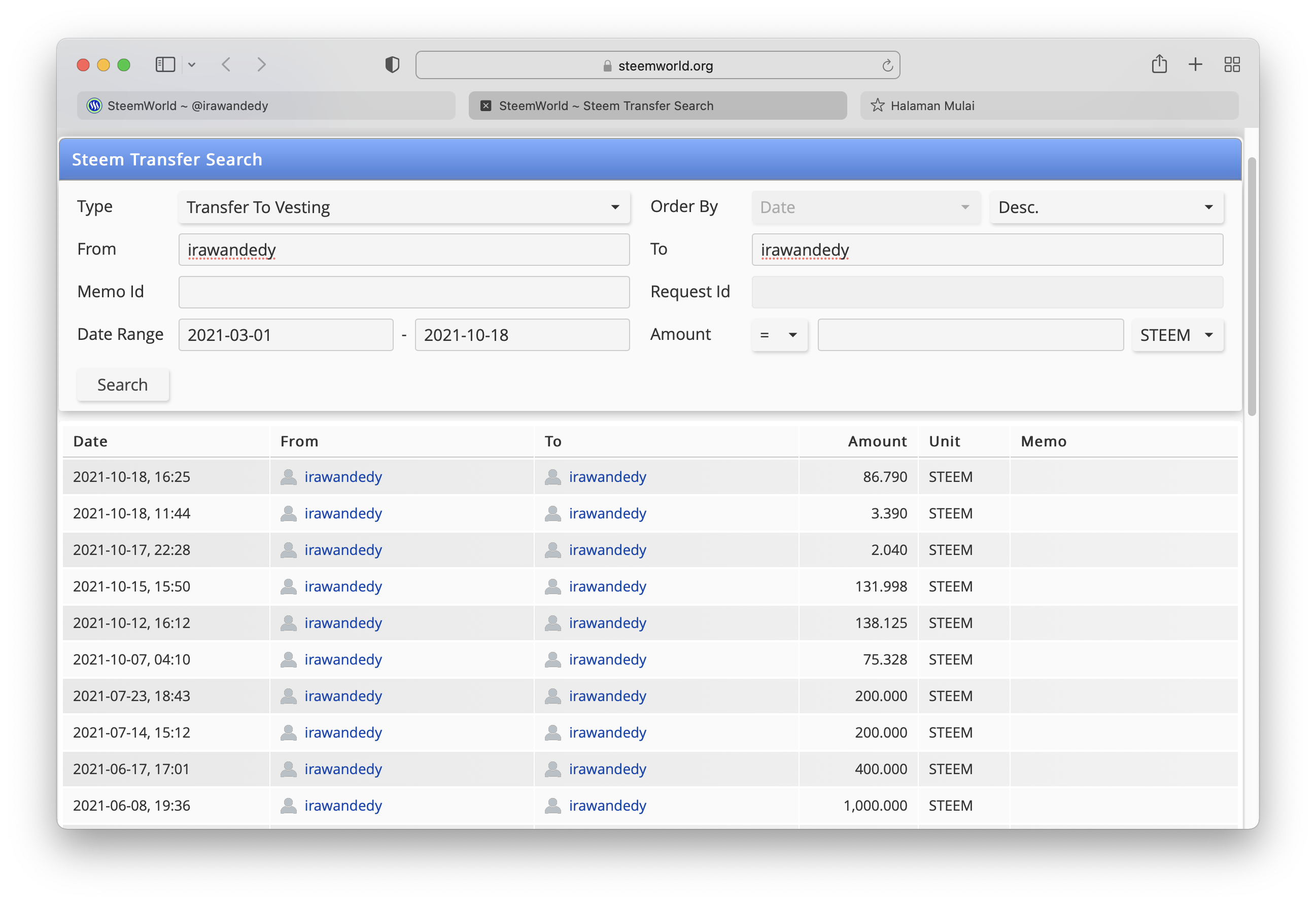Viewport: 1316px width, 904px height.
Task: Click To avatar icon in 2021-10-17 row
Action: (x=552, y=550)
